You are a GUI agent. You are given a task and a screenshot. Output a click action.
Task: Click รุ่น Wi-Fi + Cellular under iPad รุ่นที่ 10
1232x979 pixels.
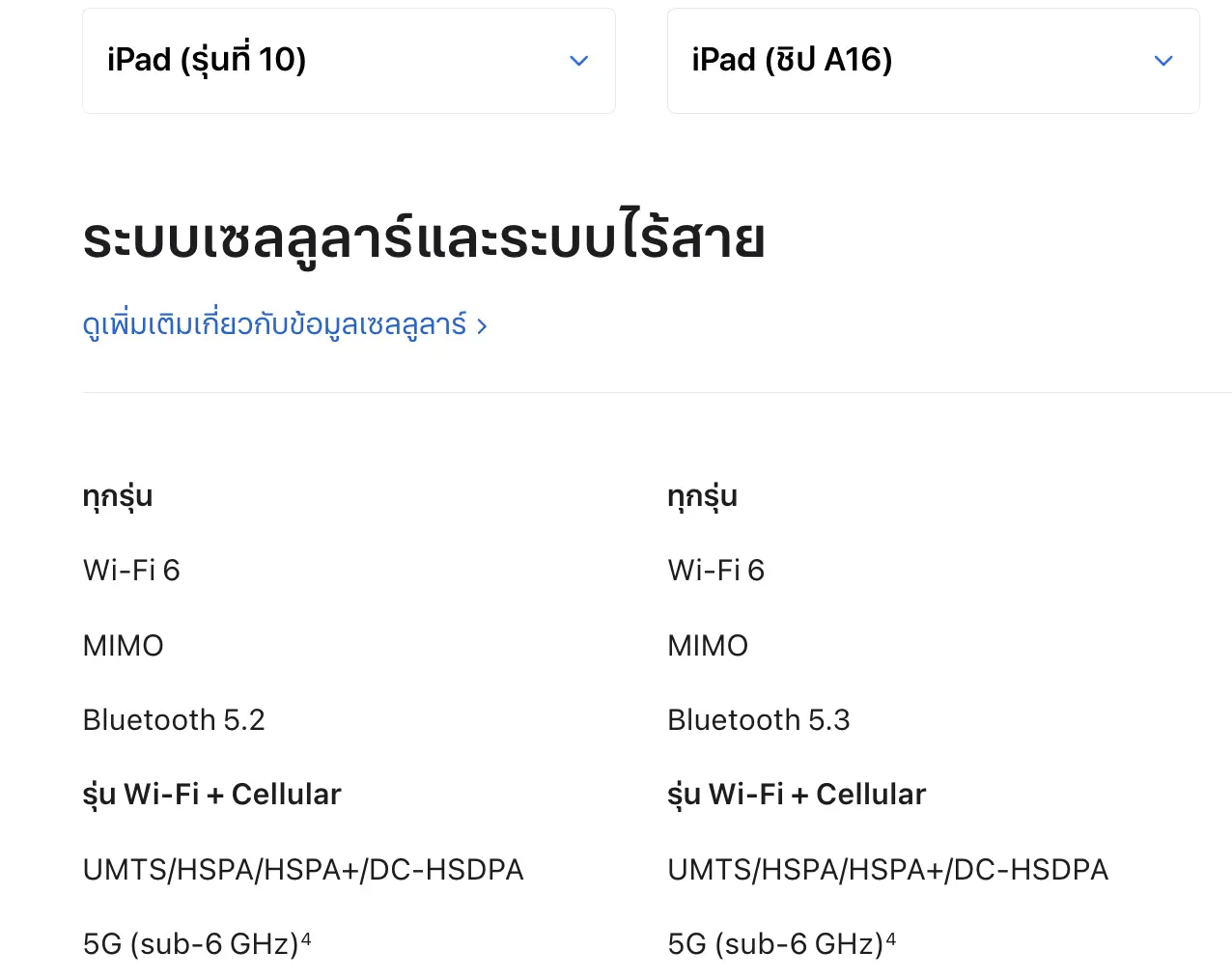212,795
